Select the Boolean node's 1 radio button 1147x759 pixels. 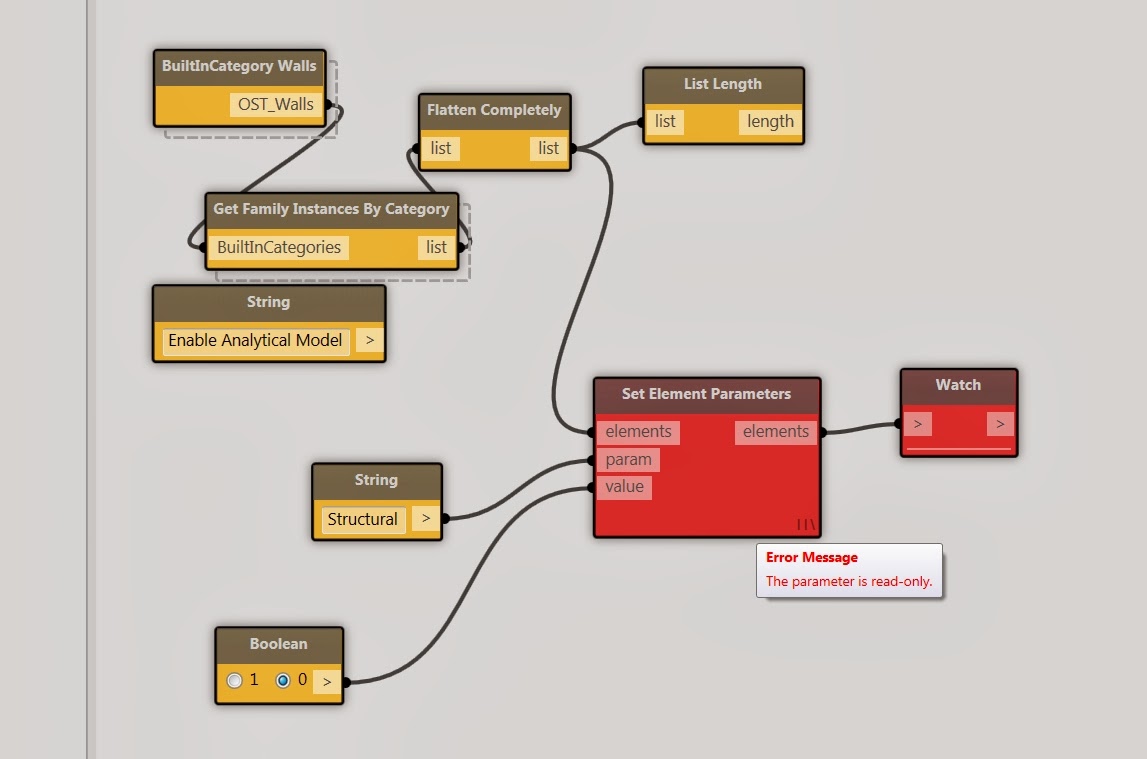point(234,681)
